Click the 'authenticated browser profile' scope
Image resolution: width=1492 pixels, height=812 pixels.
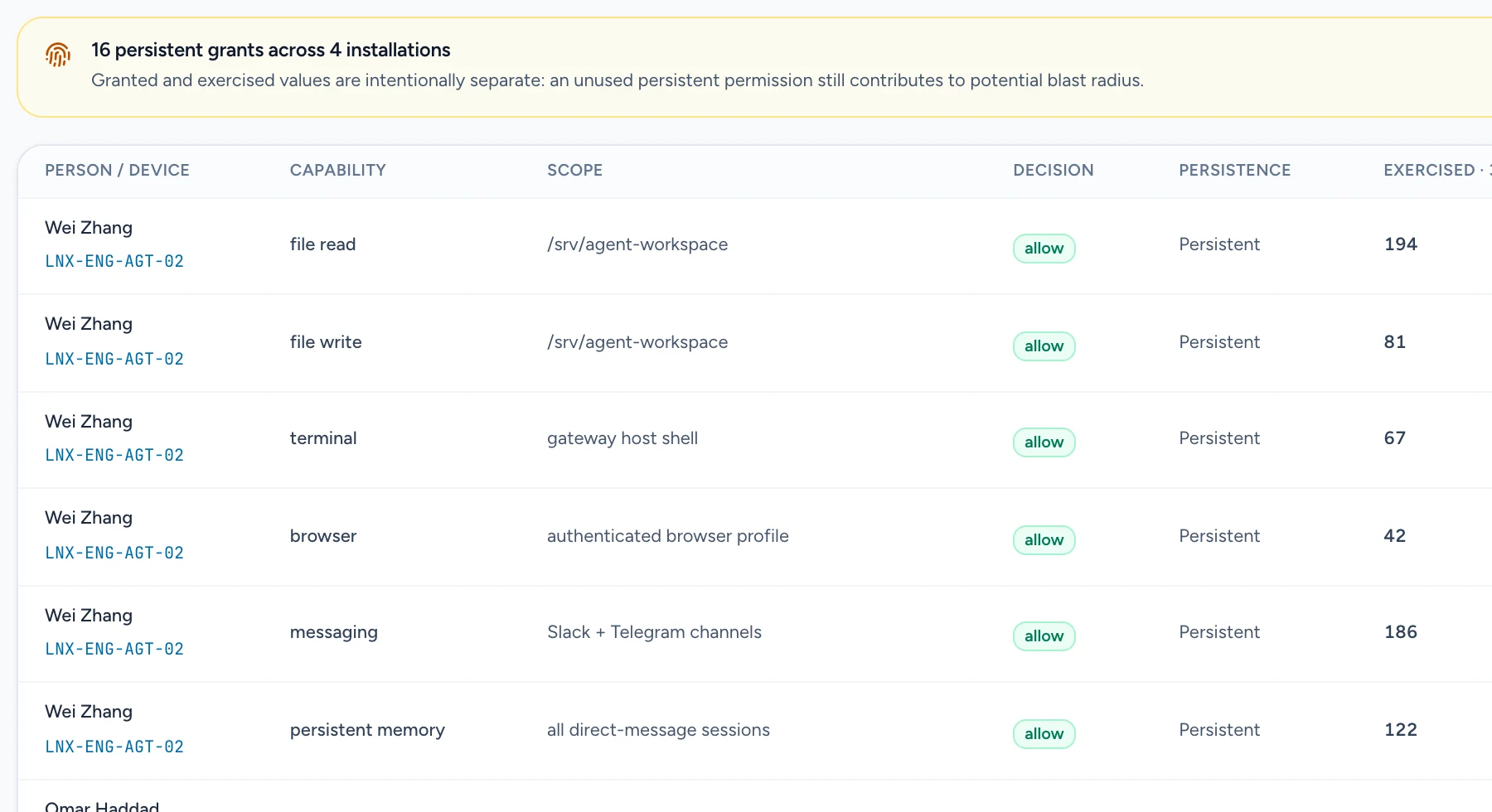point(668,536)
